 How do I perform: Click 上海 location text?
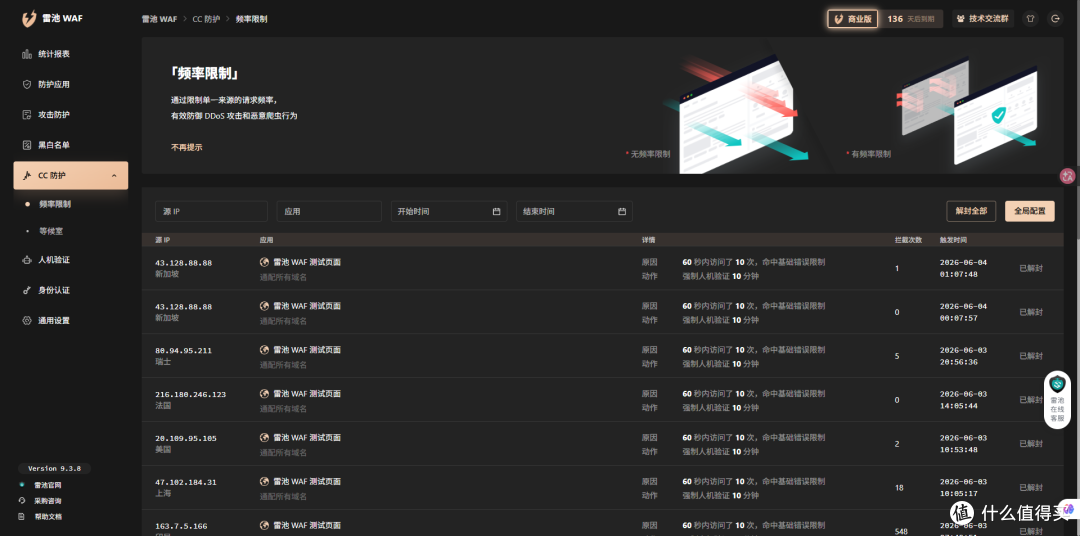(163, 493)
